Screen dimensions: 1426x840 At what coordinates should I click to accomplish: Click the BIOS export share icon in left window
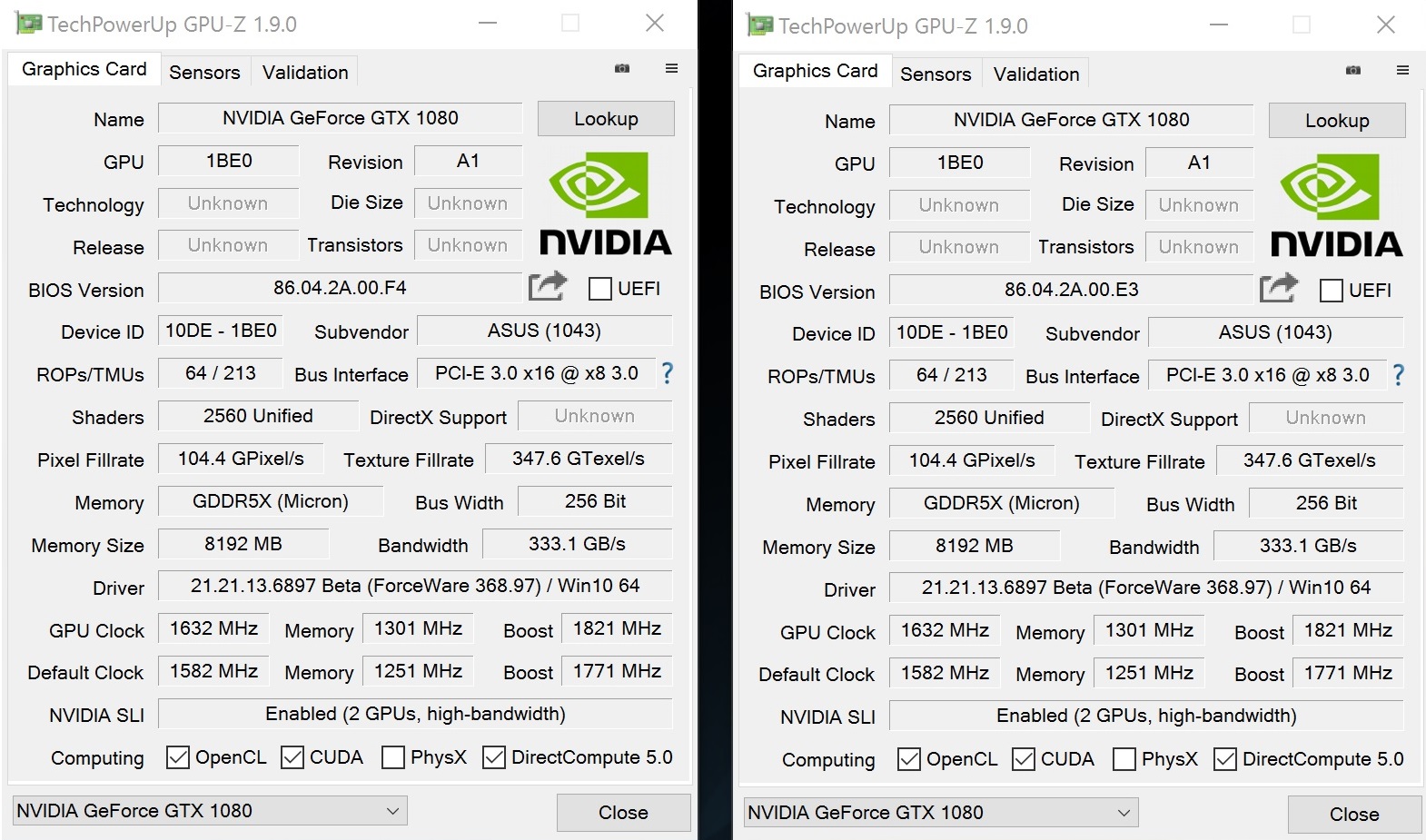548,287
